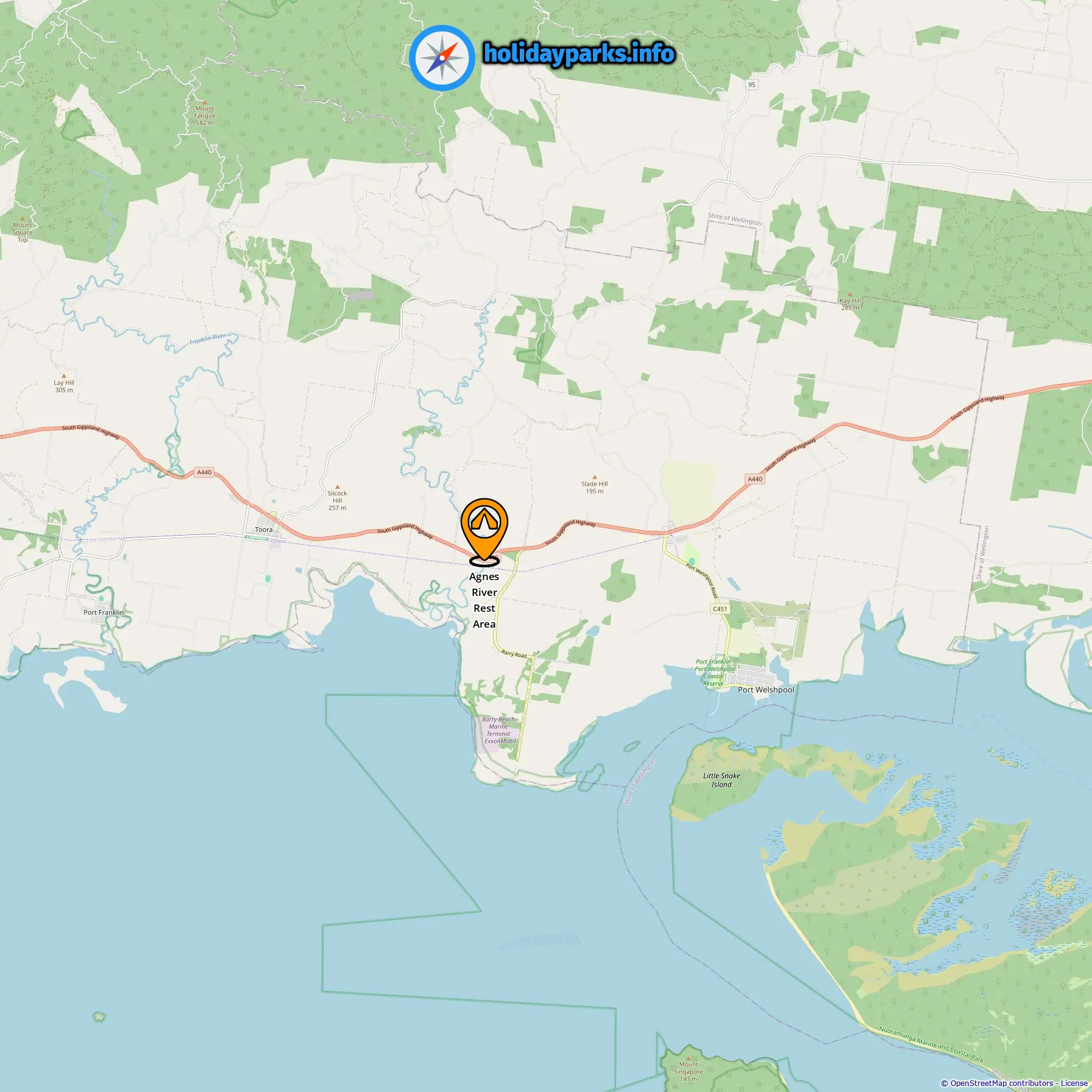
Task: Click the Mount Fatigue peak marker
Action: [205, 102]
